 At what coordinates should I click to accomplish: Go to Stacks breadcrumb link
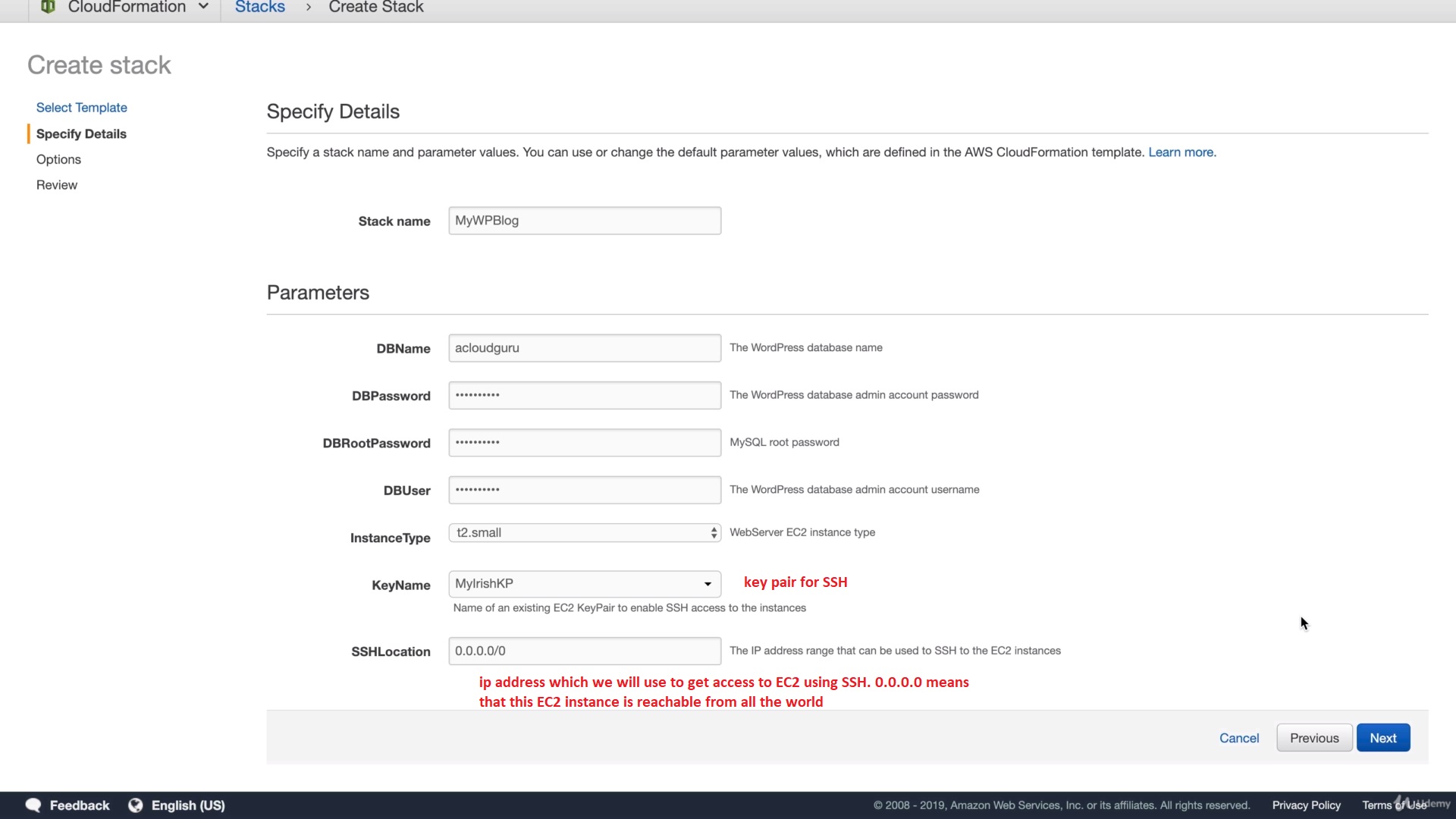pos(259,8)
